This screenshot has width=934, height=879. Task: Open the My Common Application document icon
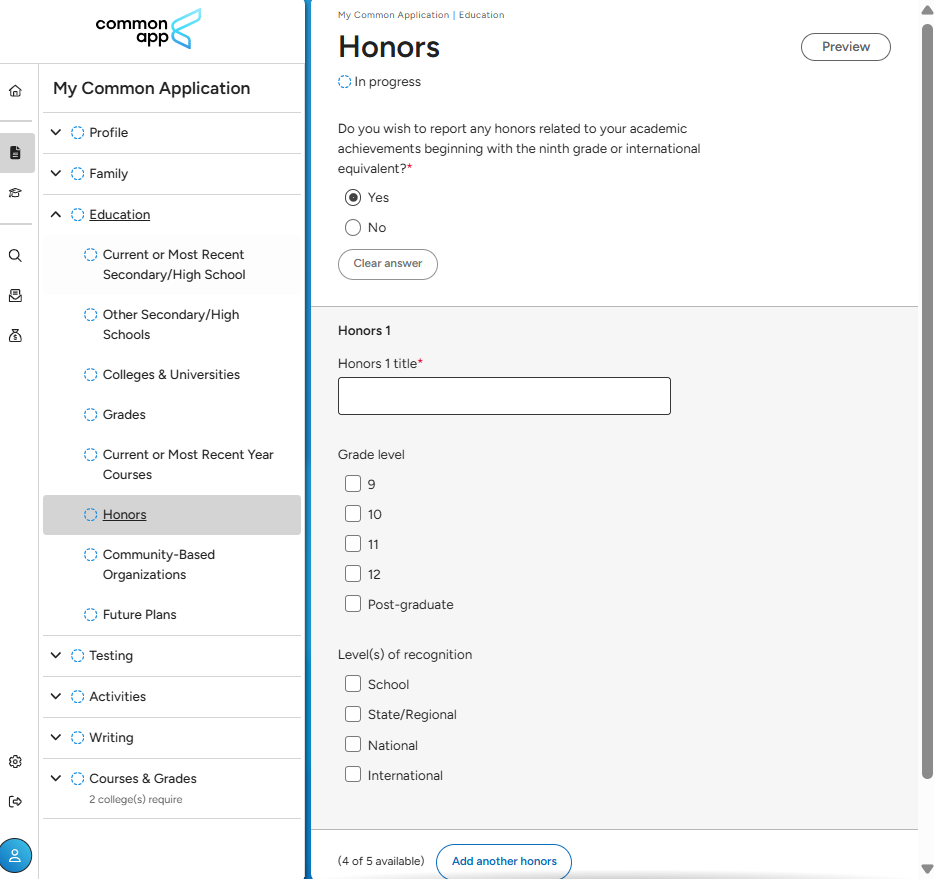(x=15, y=153)
